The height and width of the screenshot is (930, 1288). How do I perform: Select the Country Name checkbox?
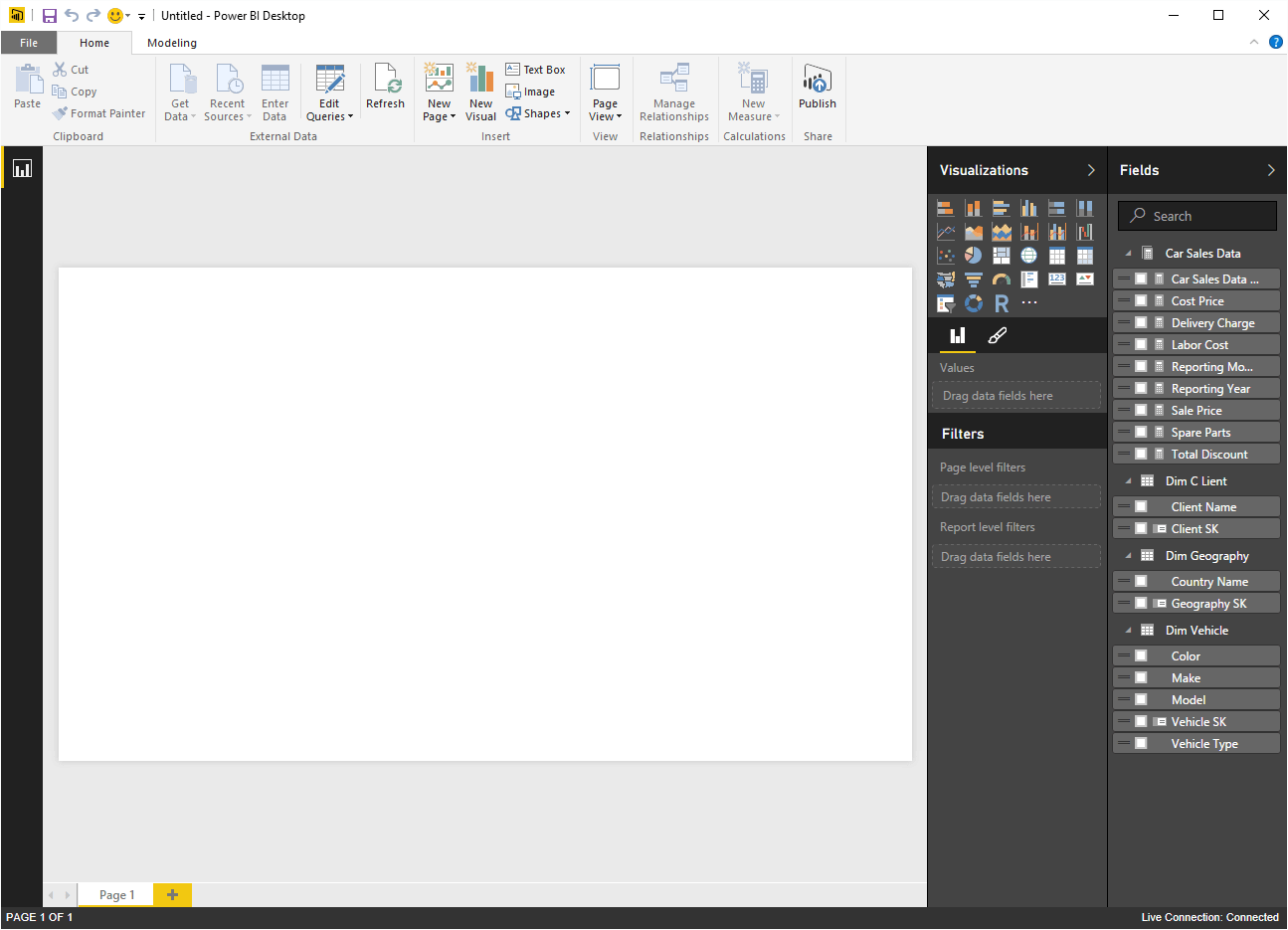[1141, 582]
